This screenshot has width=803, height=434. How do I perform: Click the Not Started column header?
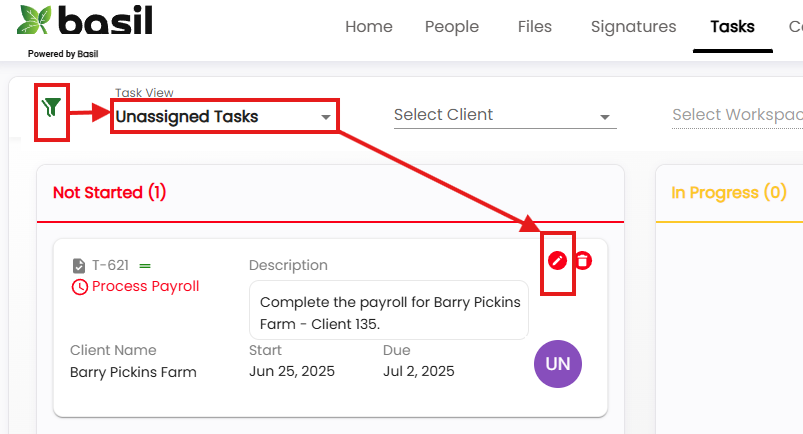click(110, 193)
